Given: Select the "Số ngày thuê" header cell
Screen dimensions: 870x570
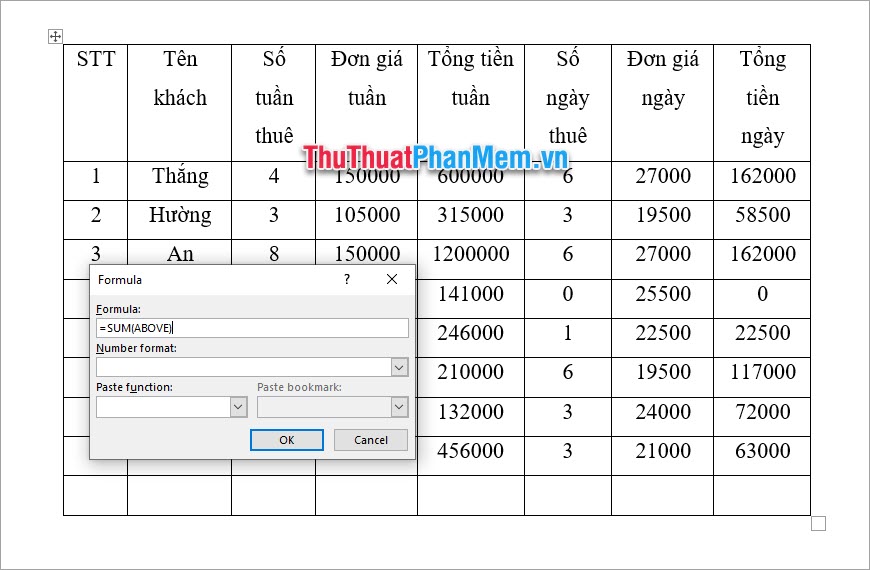Looking at the screenshot, I should (568, 103).
